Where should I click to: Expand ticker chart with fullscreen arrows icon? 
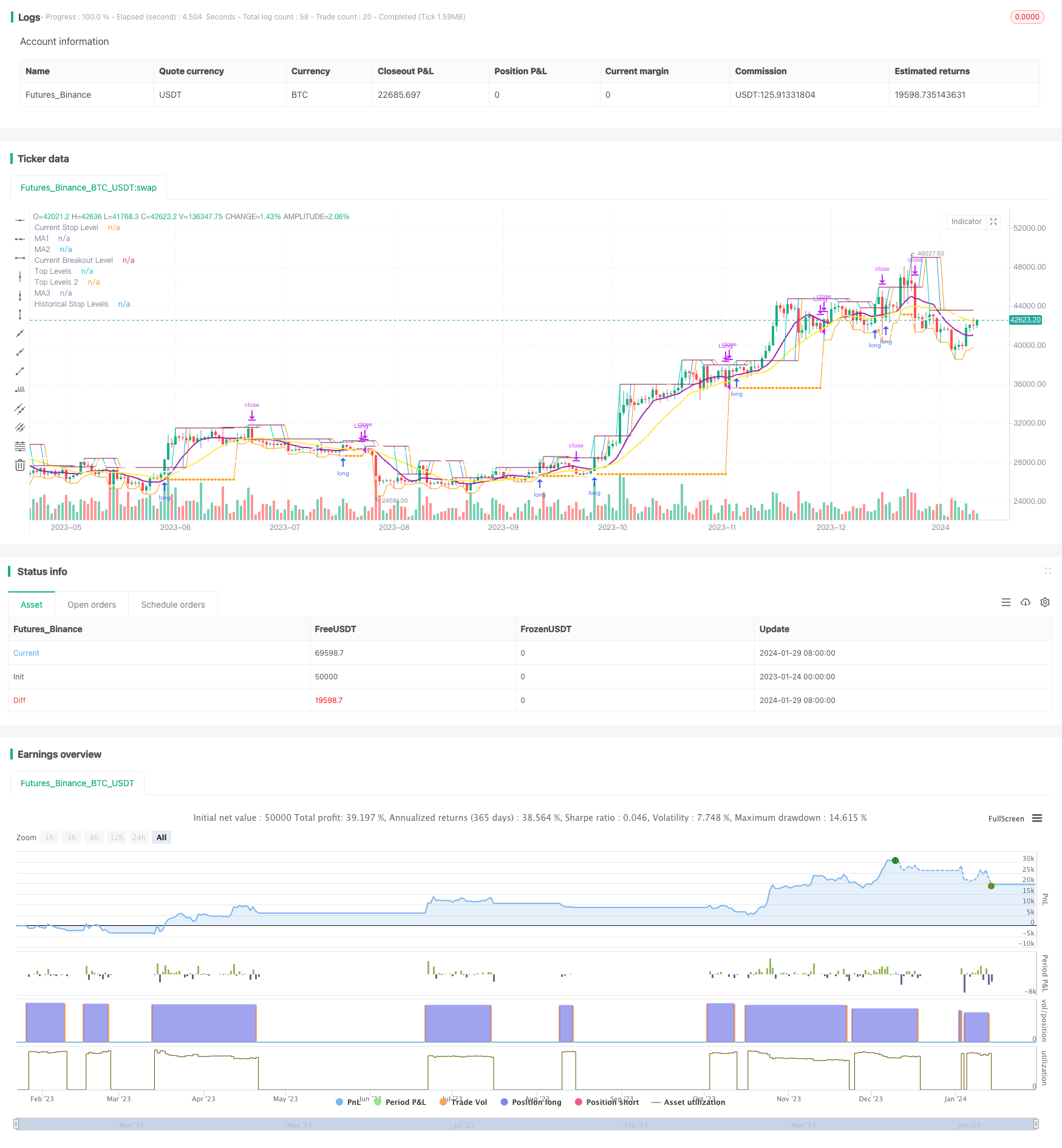[x=993, y=222]
